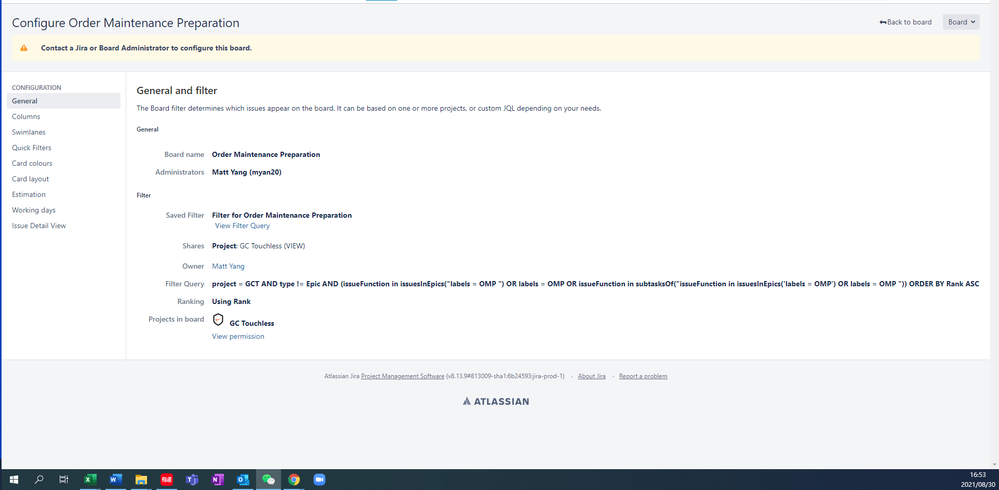Click the Using Rank ranking value
999x490 pixels.
pos(231,301)
